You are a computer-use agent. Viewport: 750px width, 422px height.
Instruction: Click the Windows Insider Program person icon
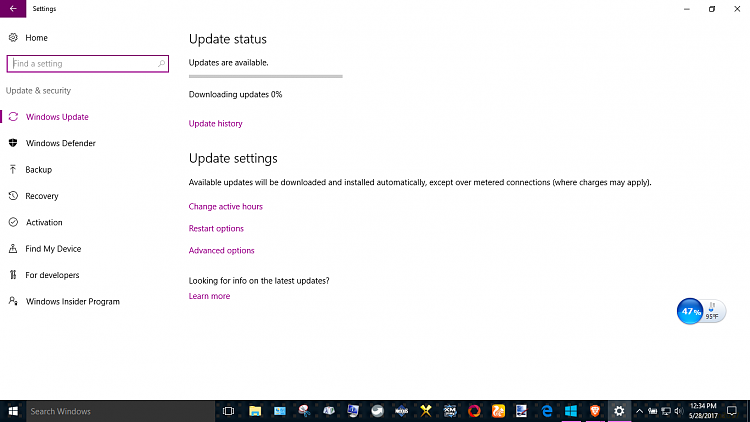13,301
